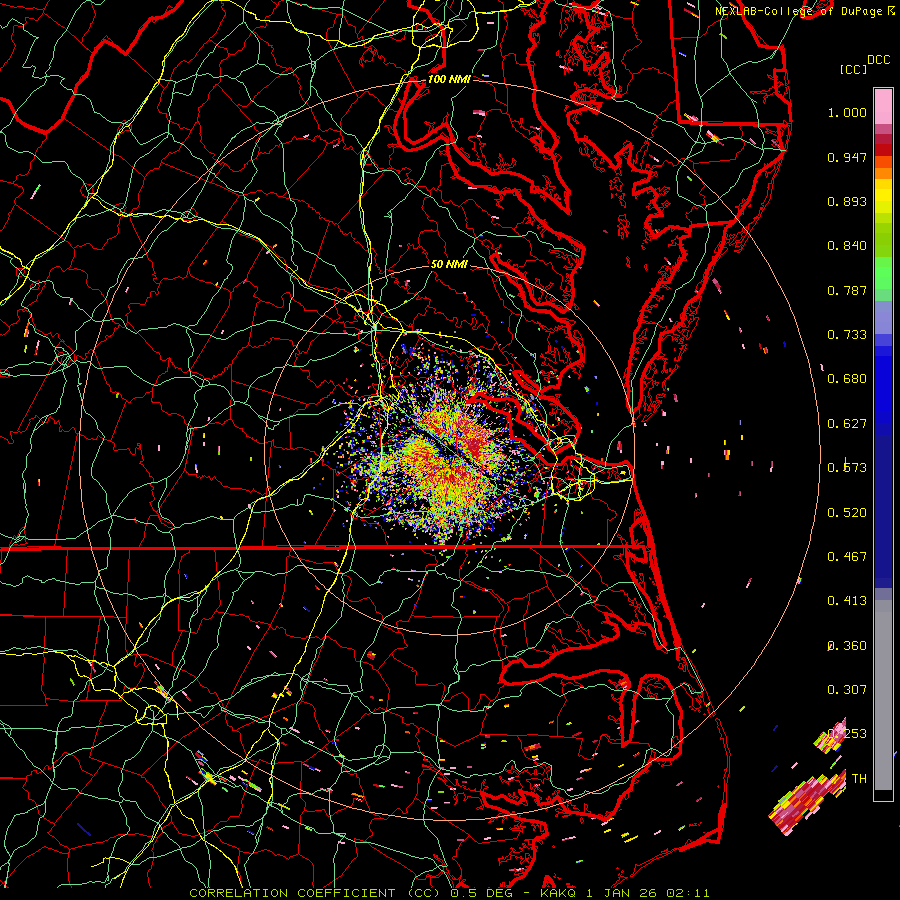
Task: Click the NEXLAB-College of DuPage label
Action: (x=801, y=11)
